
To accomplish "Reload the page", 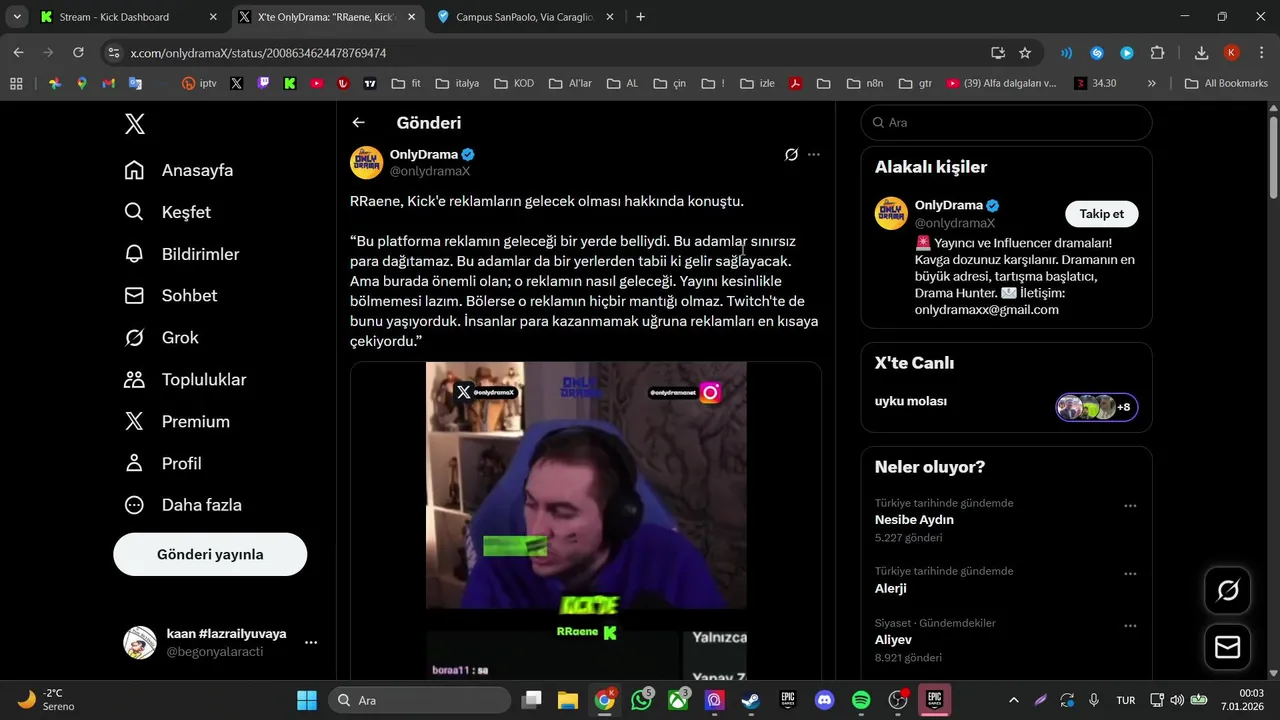I will pyautogui.click(x=78, y=53).
